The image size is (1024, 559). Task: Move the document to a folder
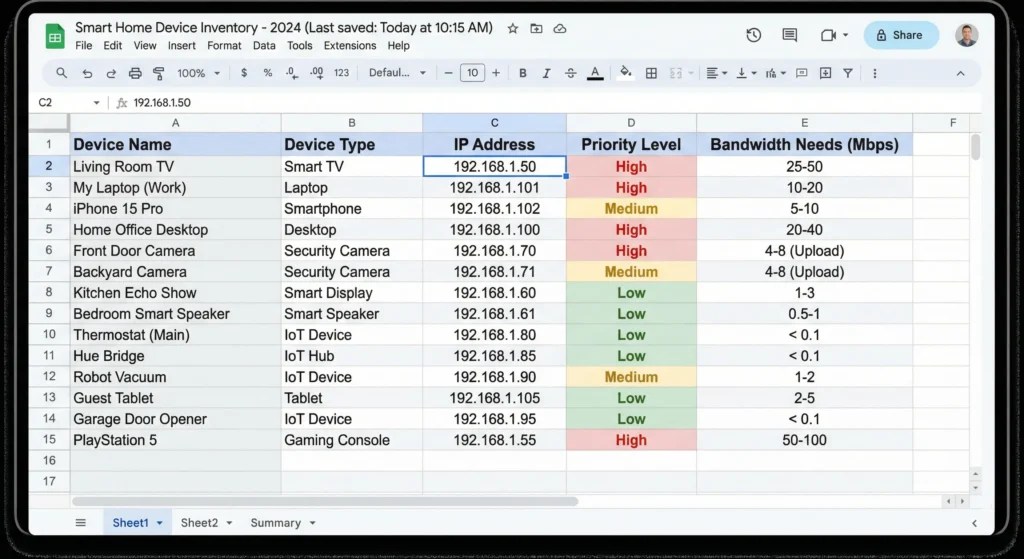(536, 29)
